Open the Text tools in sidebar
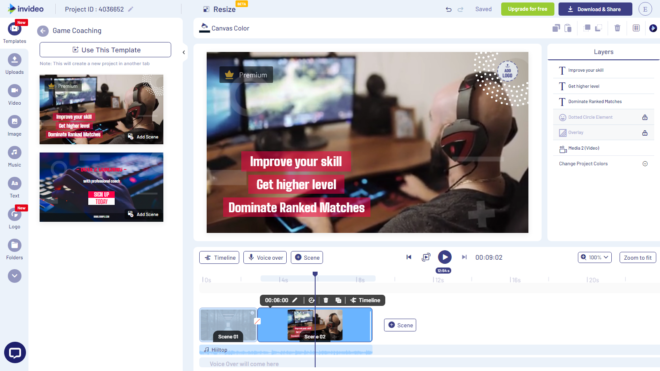The width and height of the screenshot is (660, 371). [x=14, y=188]
